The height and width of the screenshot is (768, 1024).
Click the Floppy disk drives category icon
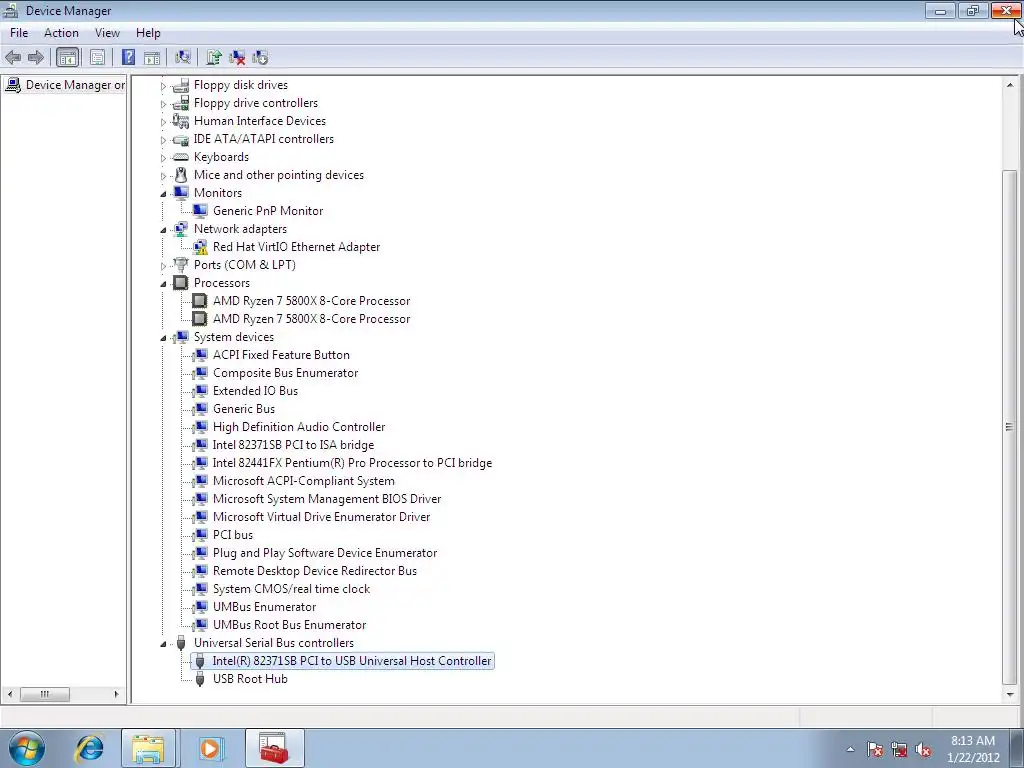pyautogui.click(x=181, y=85)
